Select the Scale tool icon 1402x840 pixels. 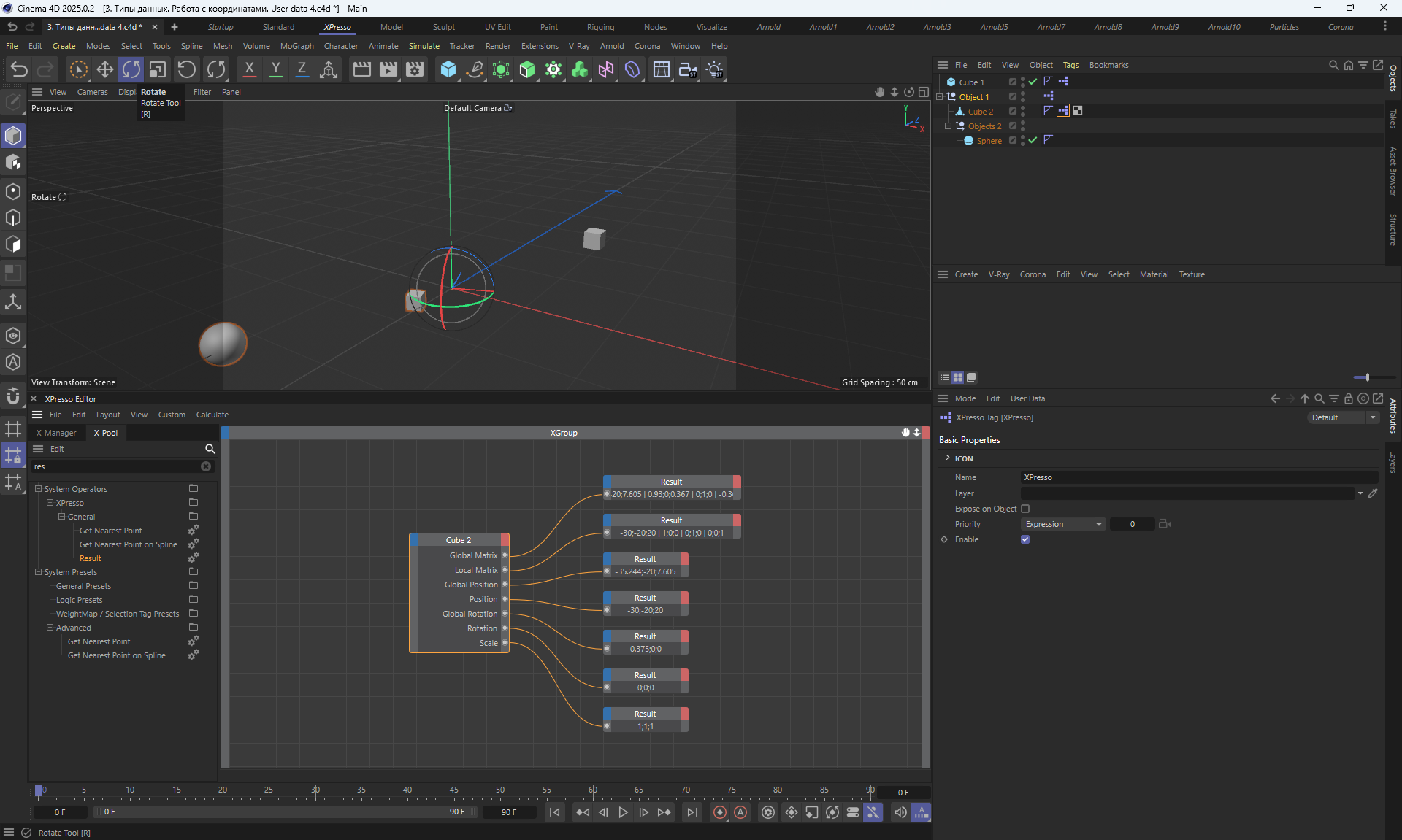coord(158,69)
